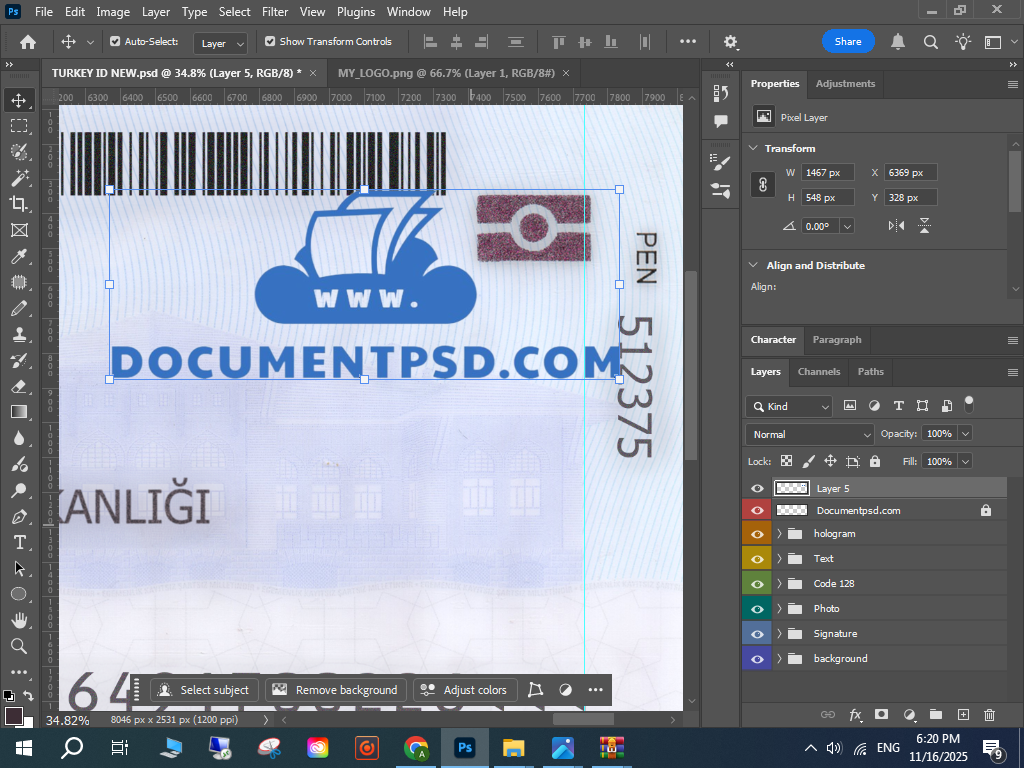Toggle the Auto-Select checkbox
Viewport: 1024px width, 768px height.
click(115, 42)
